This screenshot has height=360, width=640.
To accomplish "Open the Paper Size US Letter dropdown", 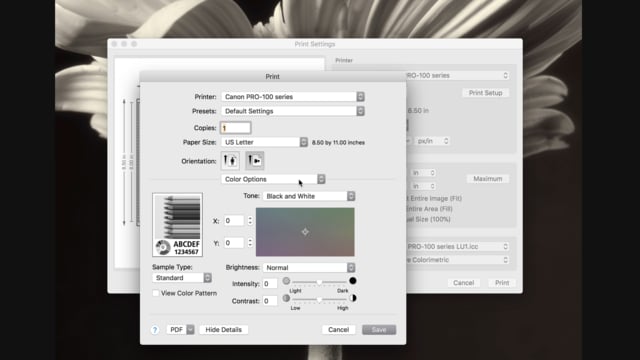I will (x=264, y=142).
